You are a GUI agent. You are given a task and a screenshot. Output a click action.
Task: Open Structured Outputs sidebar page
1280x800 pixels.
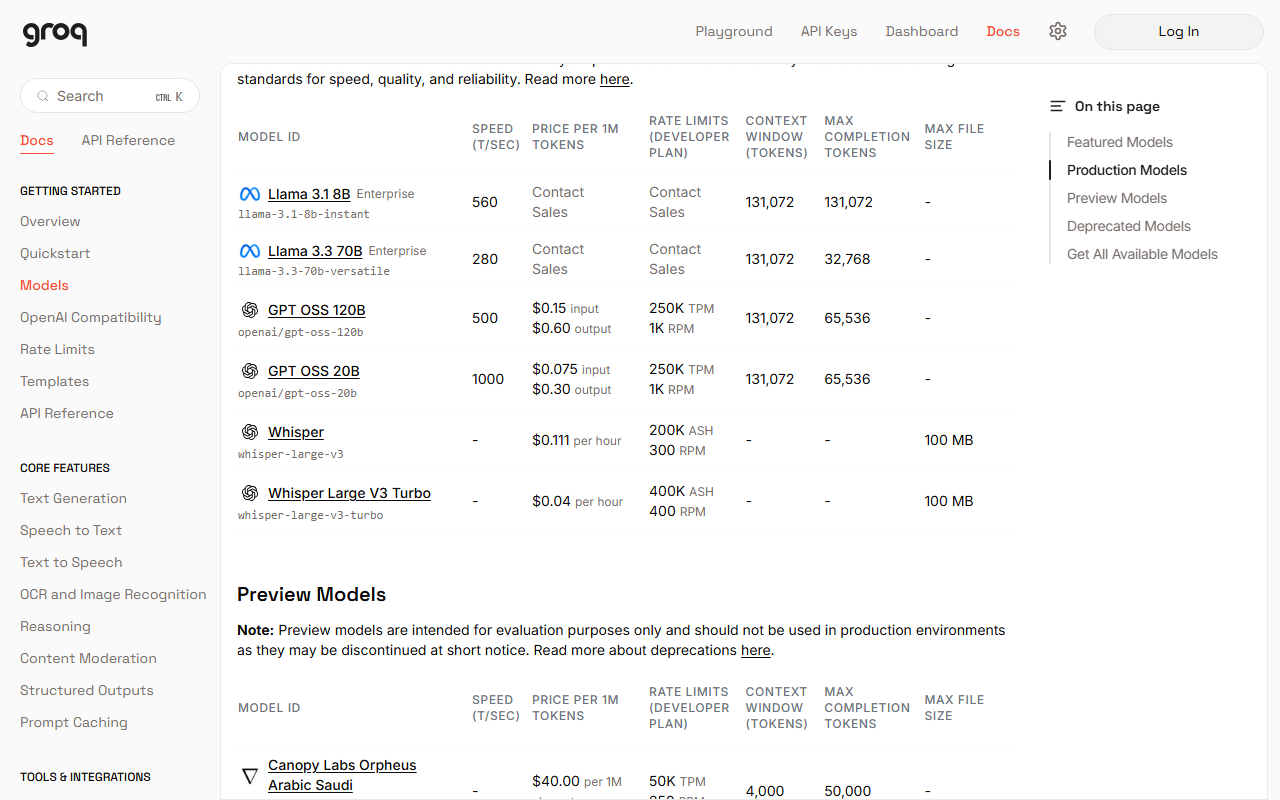tap(87, 690)
